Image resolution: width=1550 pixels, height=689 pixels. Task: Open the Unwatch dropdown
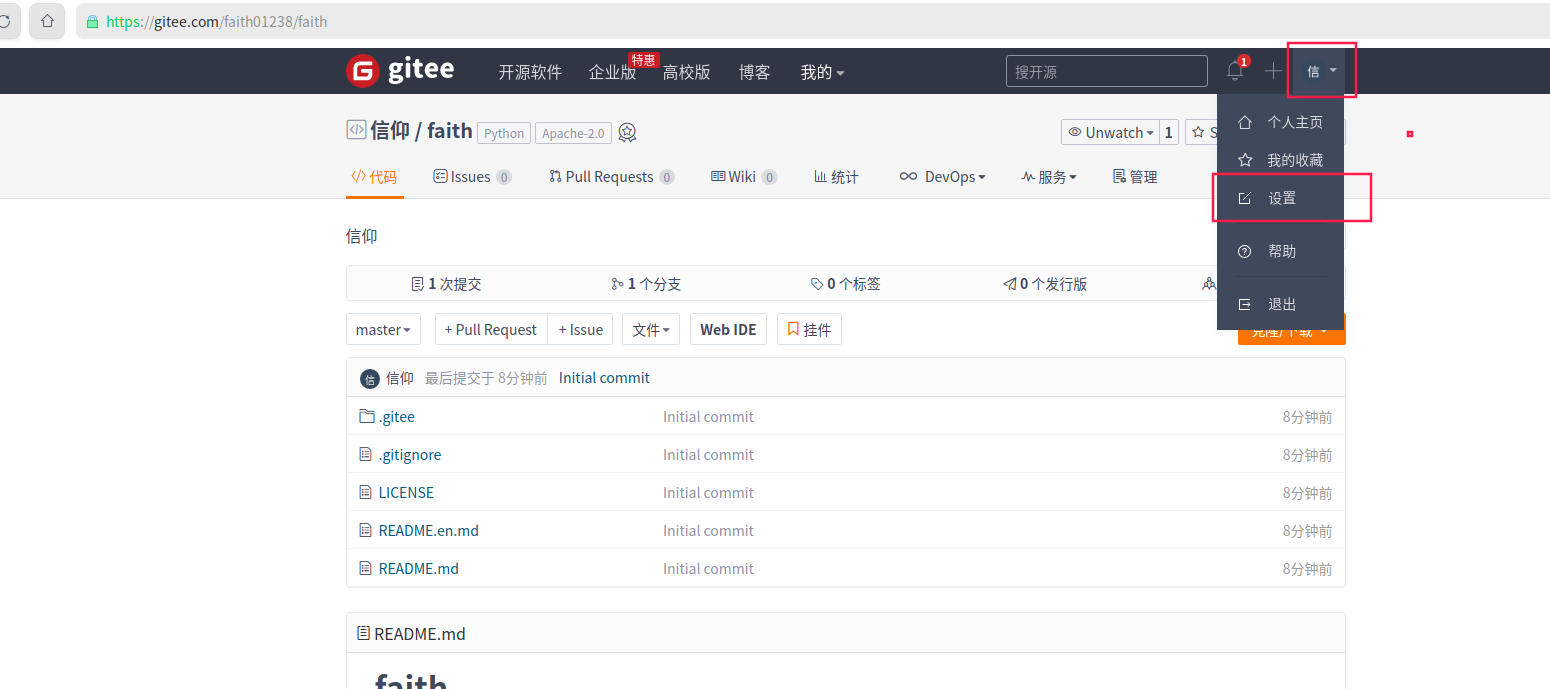(x=1109, y=132)
